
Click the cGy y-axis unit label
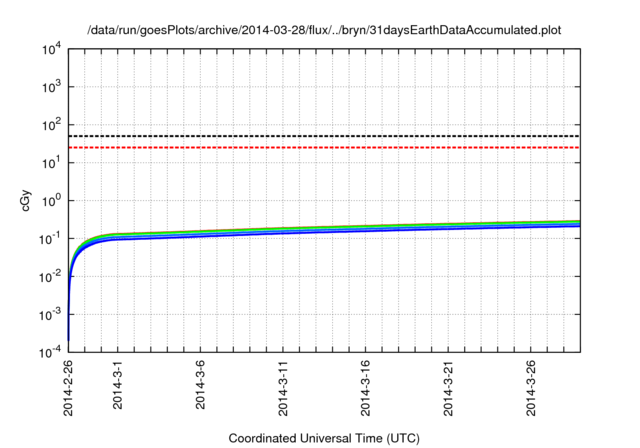(x=25, y=200)
